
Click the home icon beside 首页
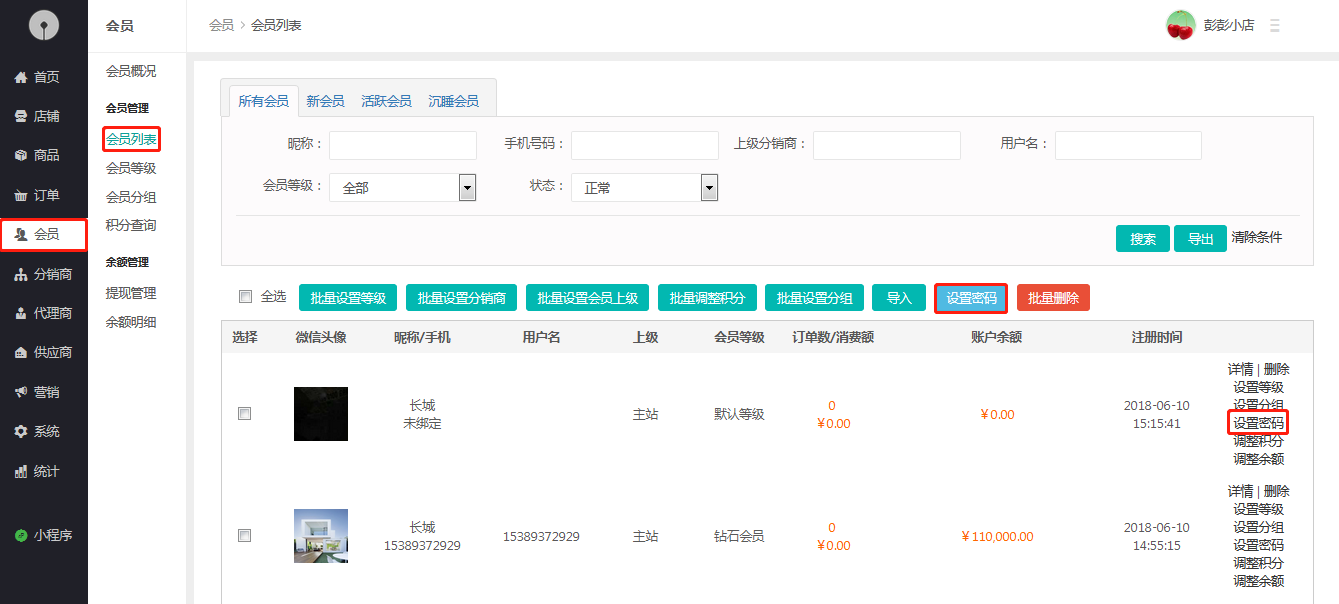coord(20,77)
